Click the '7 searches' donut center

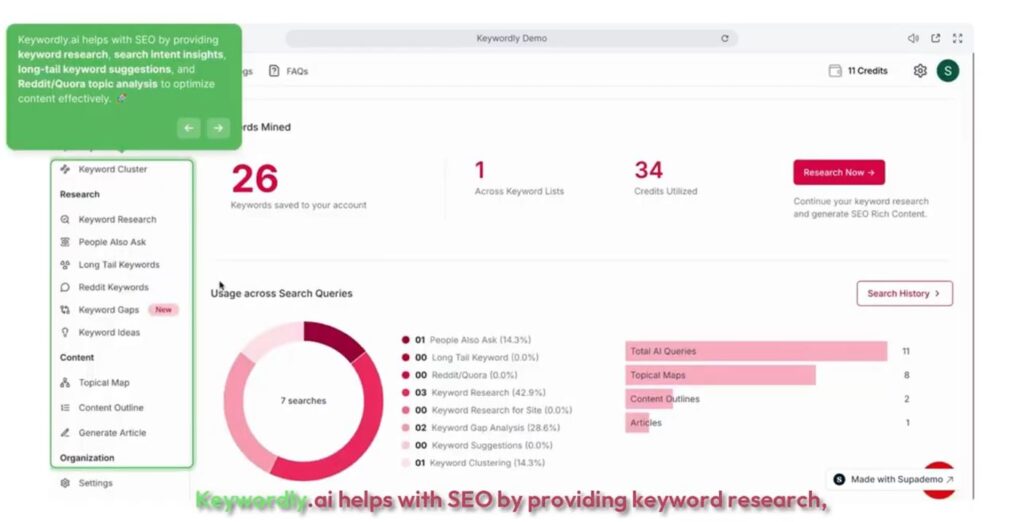303,400
